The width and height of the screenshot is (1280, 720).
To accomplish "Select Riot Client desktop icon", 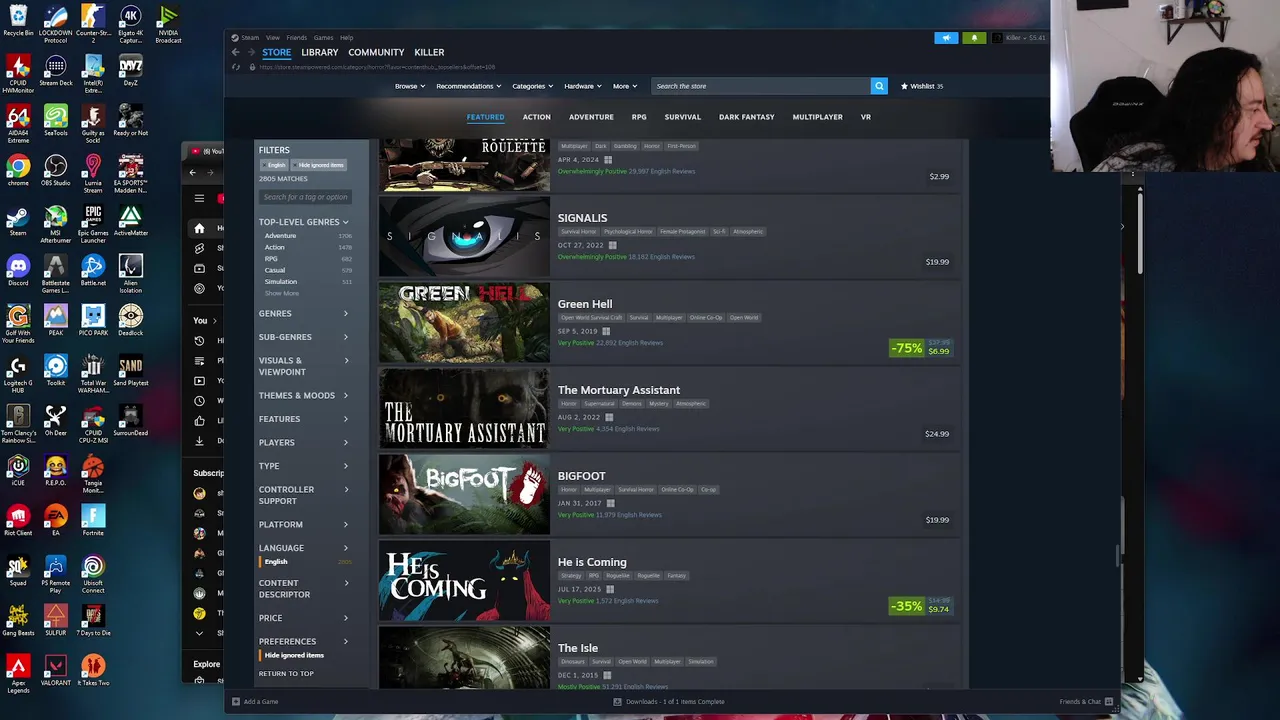I will tap(18, 521).
